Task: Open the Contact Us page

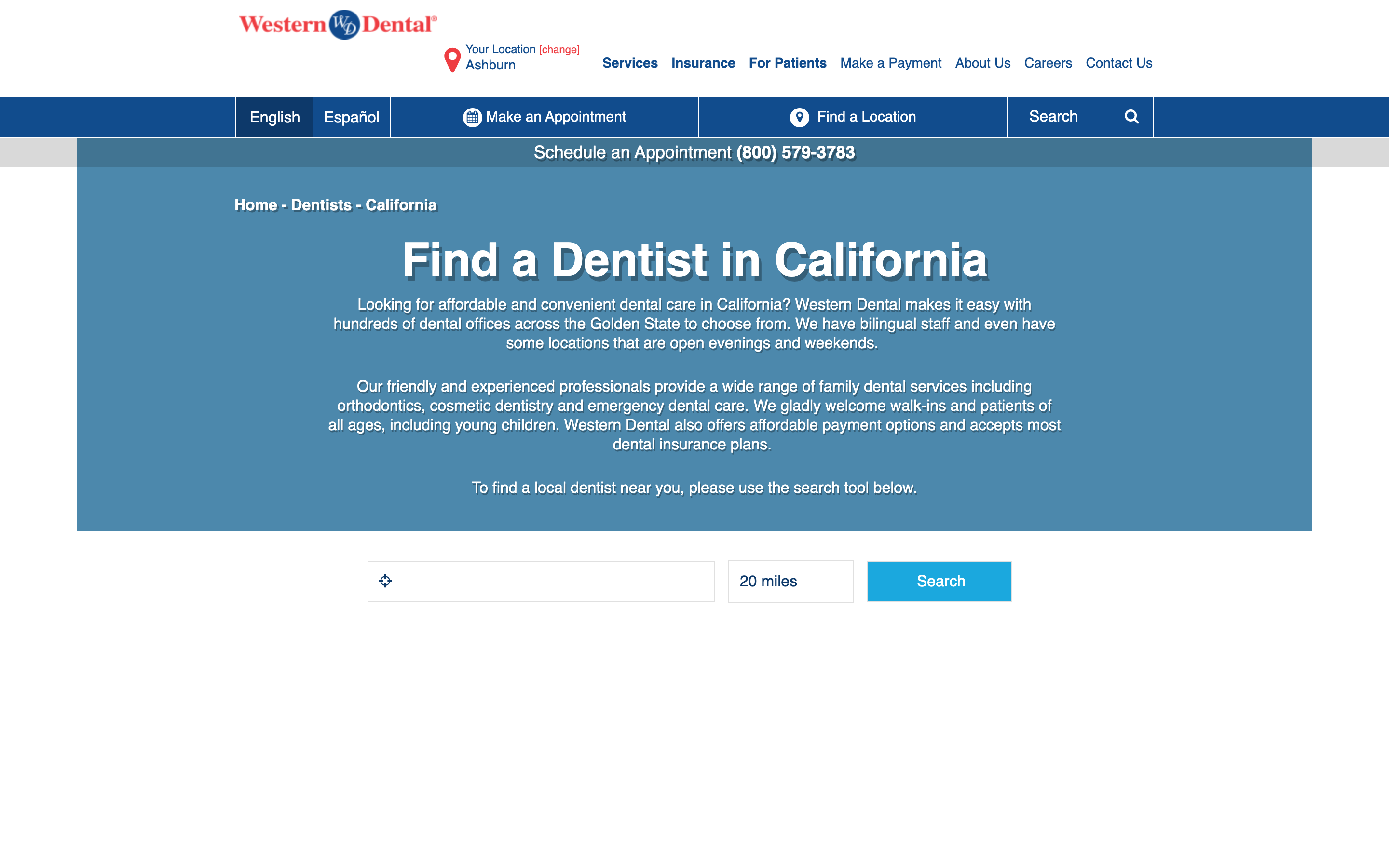Action: 1118,63
